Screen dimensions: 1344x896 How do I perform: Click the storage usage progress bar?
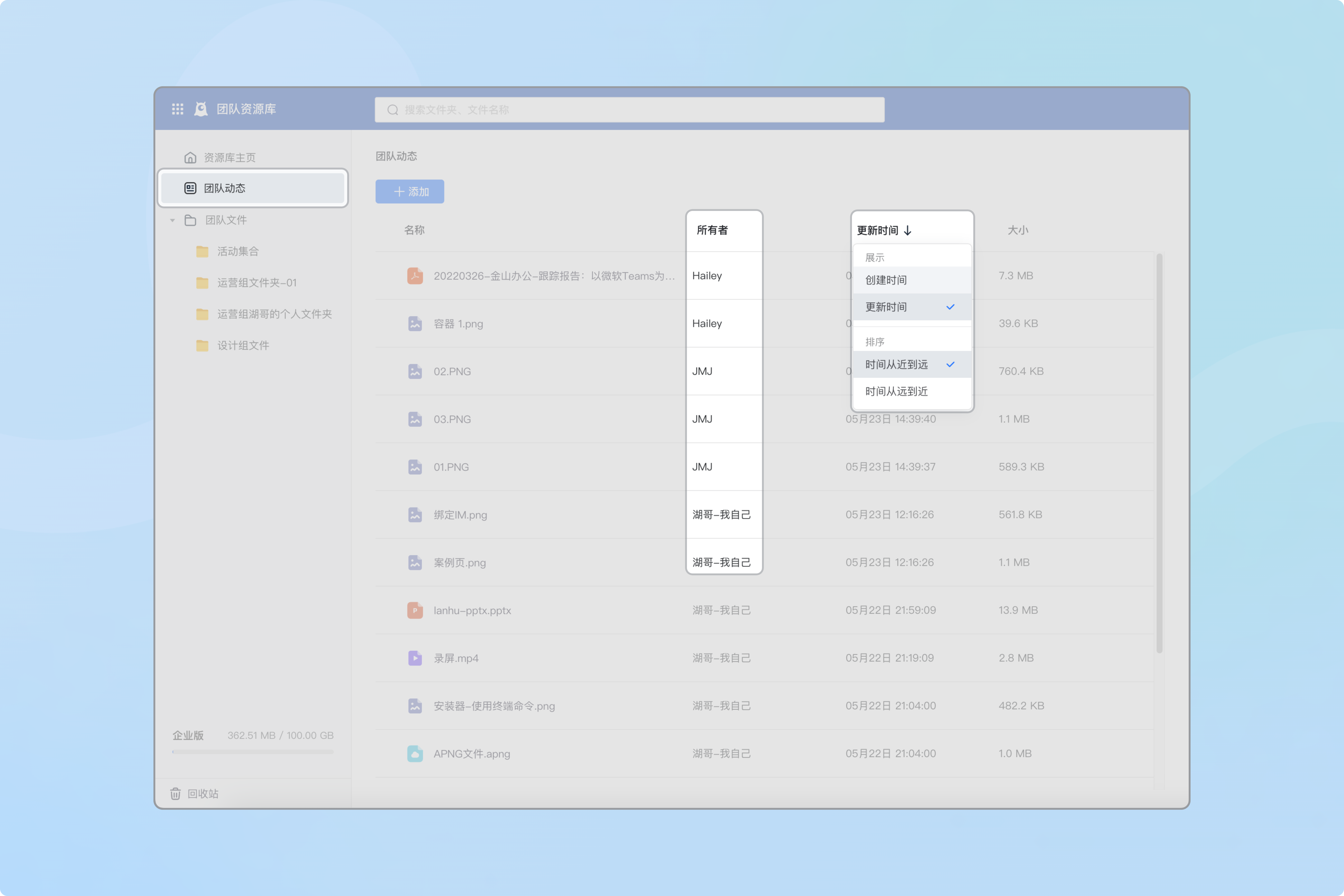click(x=253, y=752)
